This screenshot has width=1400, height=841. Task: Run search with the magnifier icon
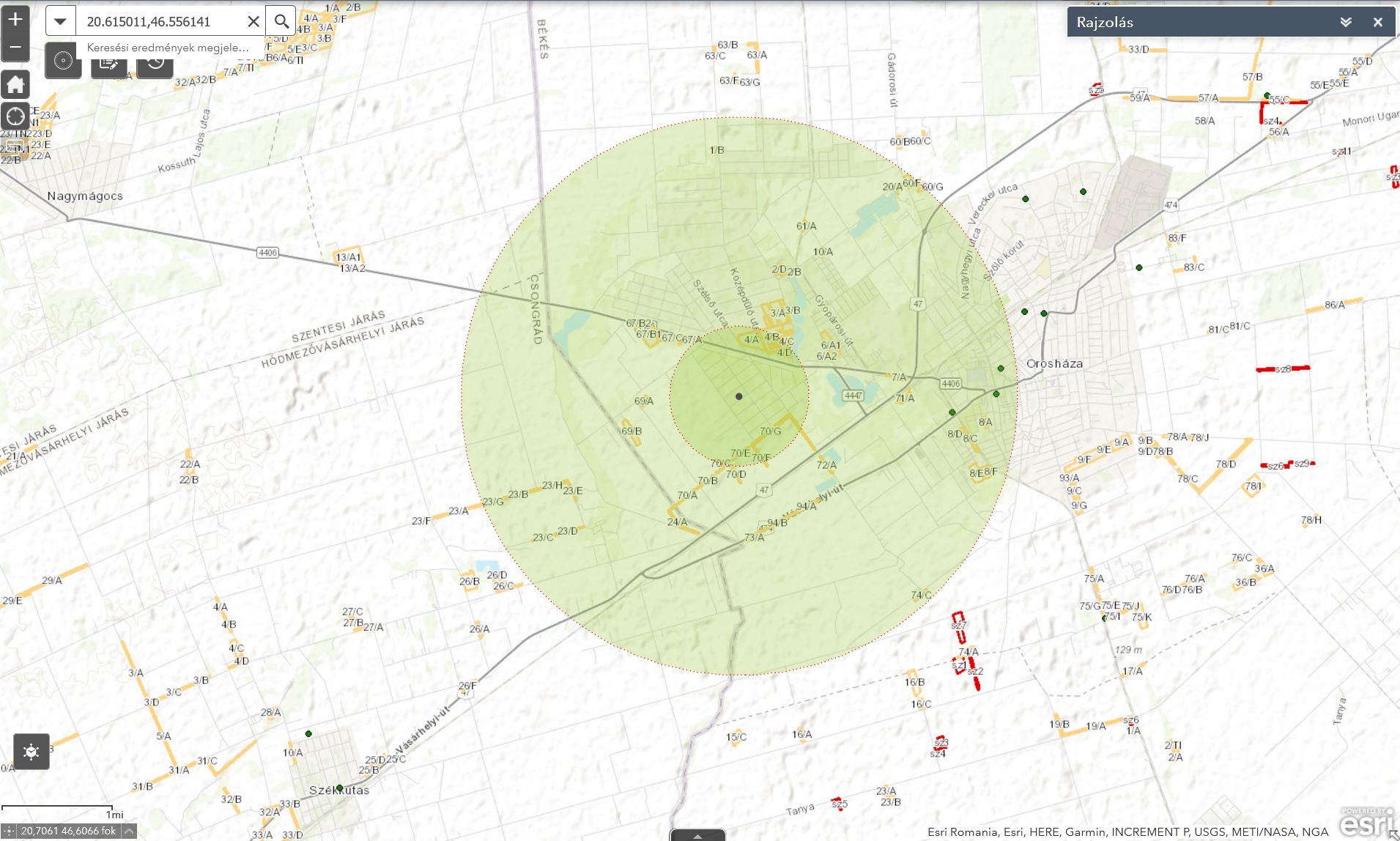[x=281, y=21]
